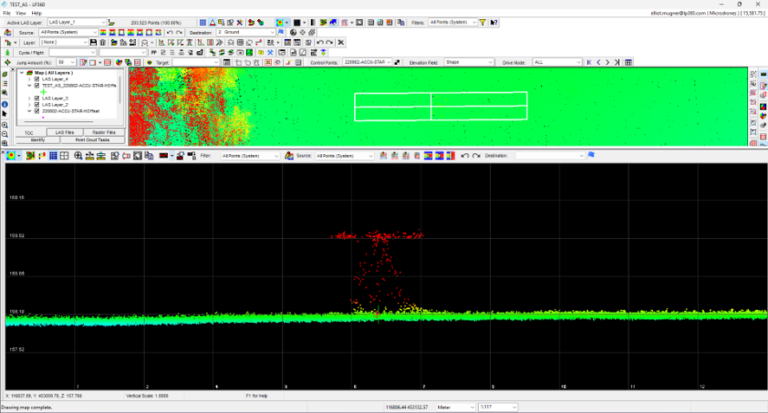Viewport: 768px width, 413px height.
Task: Open profile view Filter dropdown
Action: (250, 156)
